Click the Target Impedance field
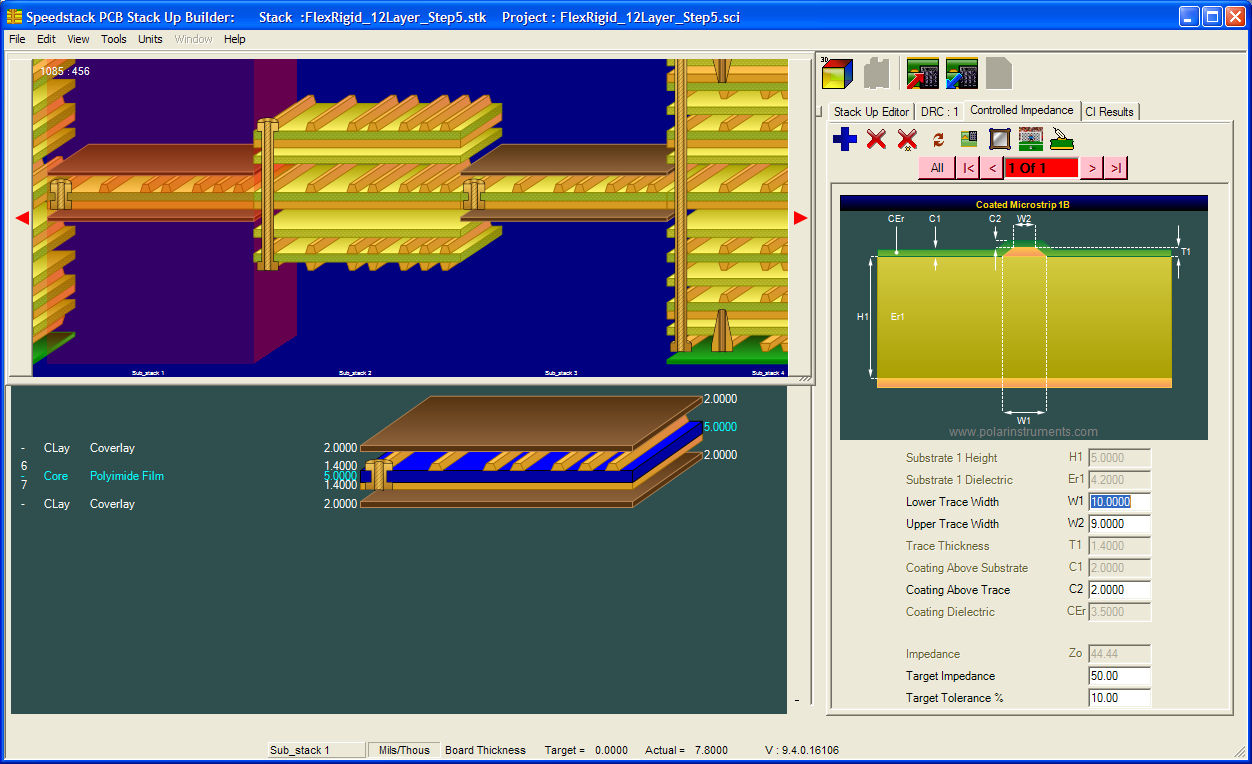 (x=1119, y=676)
